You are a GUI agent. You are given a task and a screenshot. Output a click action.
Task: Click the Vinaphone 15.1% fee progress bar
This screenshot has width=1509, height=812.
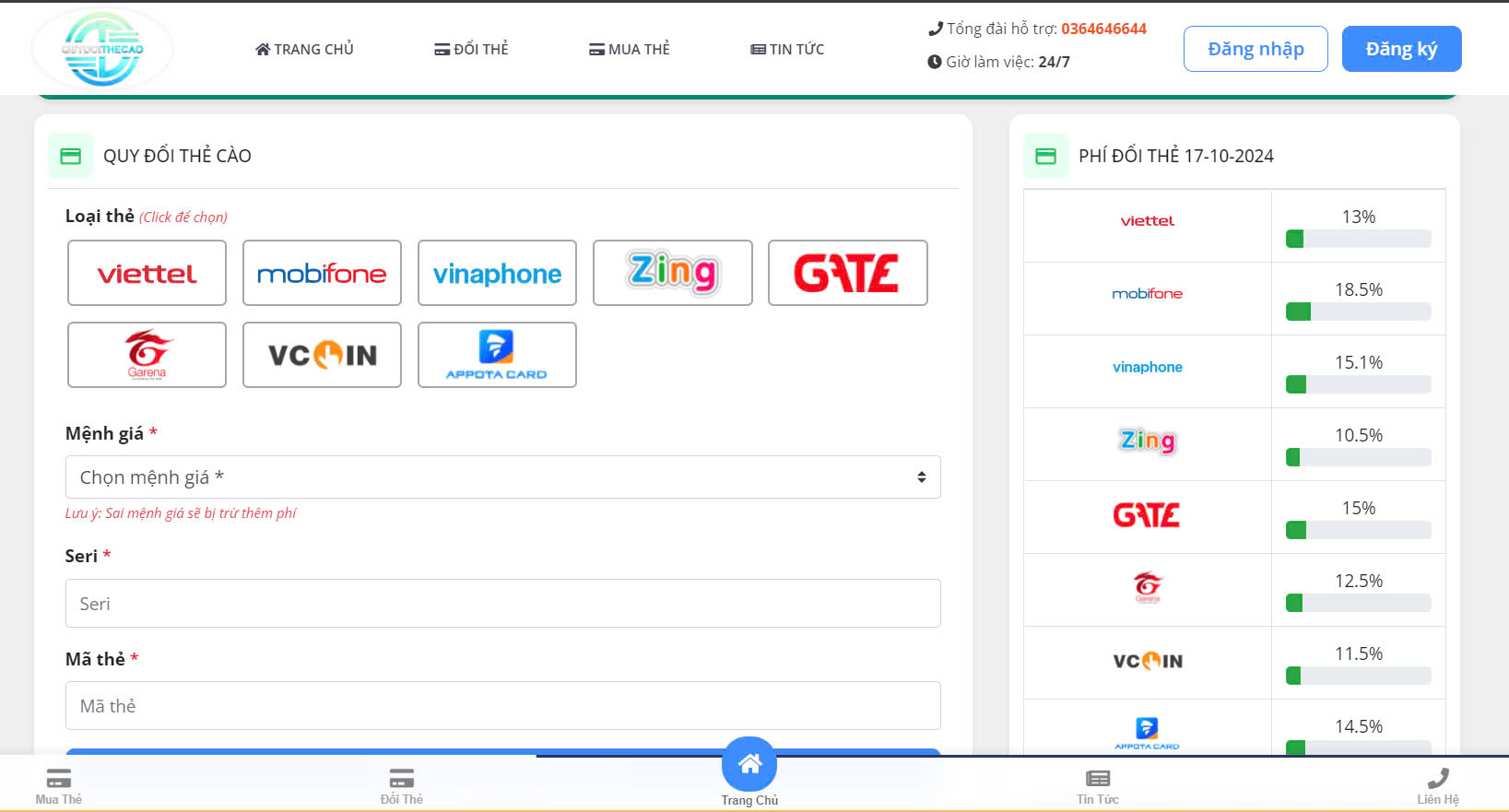pos(1358,384)
